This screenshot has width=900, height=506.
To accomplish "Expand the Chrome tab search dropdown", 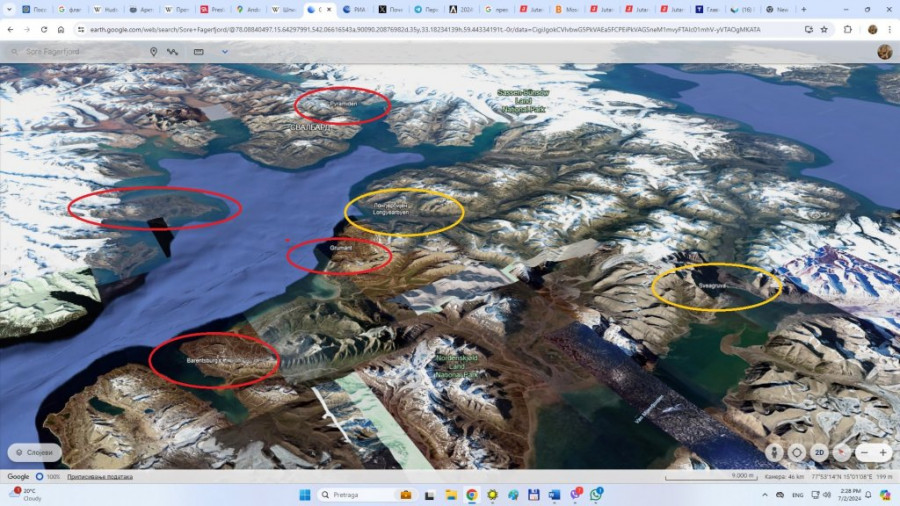I will pos(9,9).
